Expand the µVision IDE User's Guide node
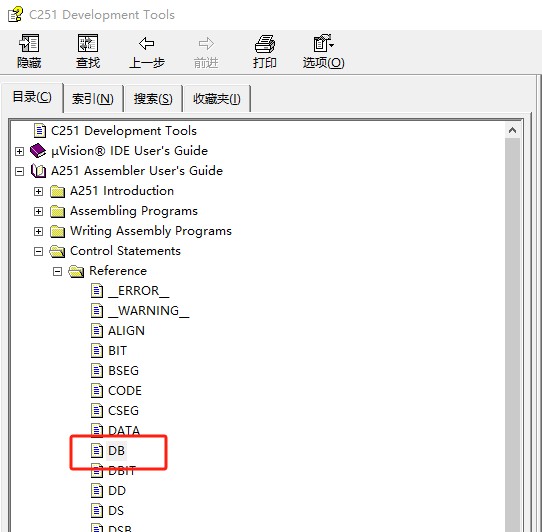 (19, 151)
